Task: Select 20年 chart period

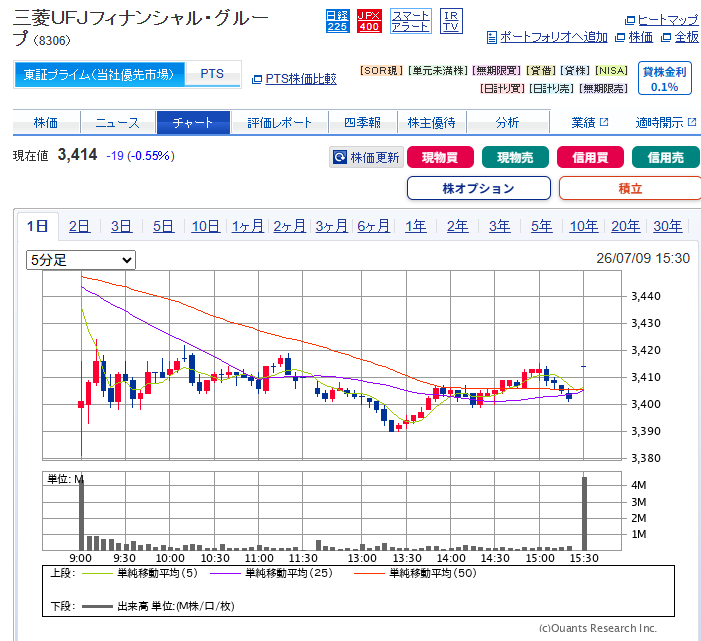Action: coord(626,226)
